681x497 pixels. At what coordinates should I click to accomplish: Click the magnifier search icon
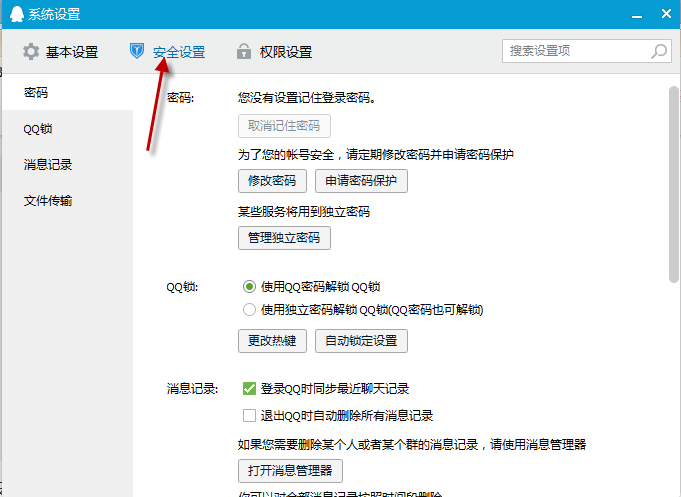pos(659,51)
